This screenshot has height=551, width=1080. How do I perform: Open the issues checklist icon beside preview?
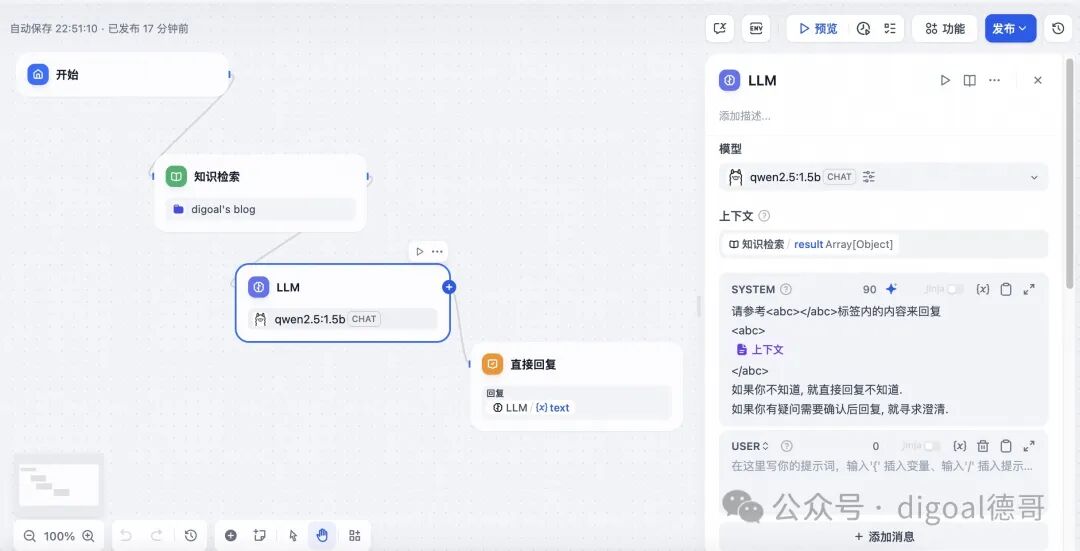(x=890, y=28)
